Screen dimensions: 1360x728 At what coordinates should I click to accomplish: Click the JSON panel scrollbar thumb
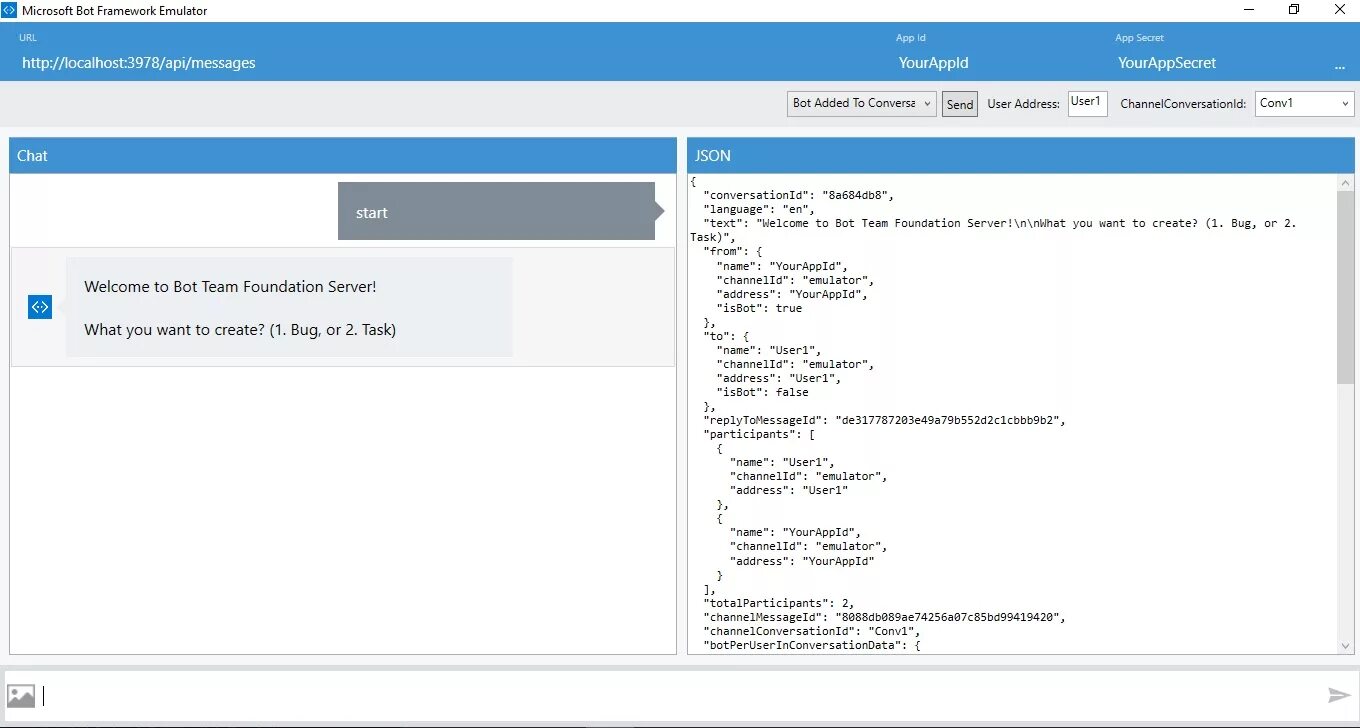pyautogui.click(x=1345, y=287)
